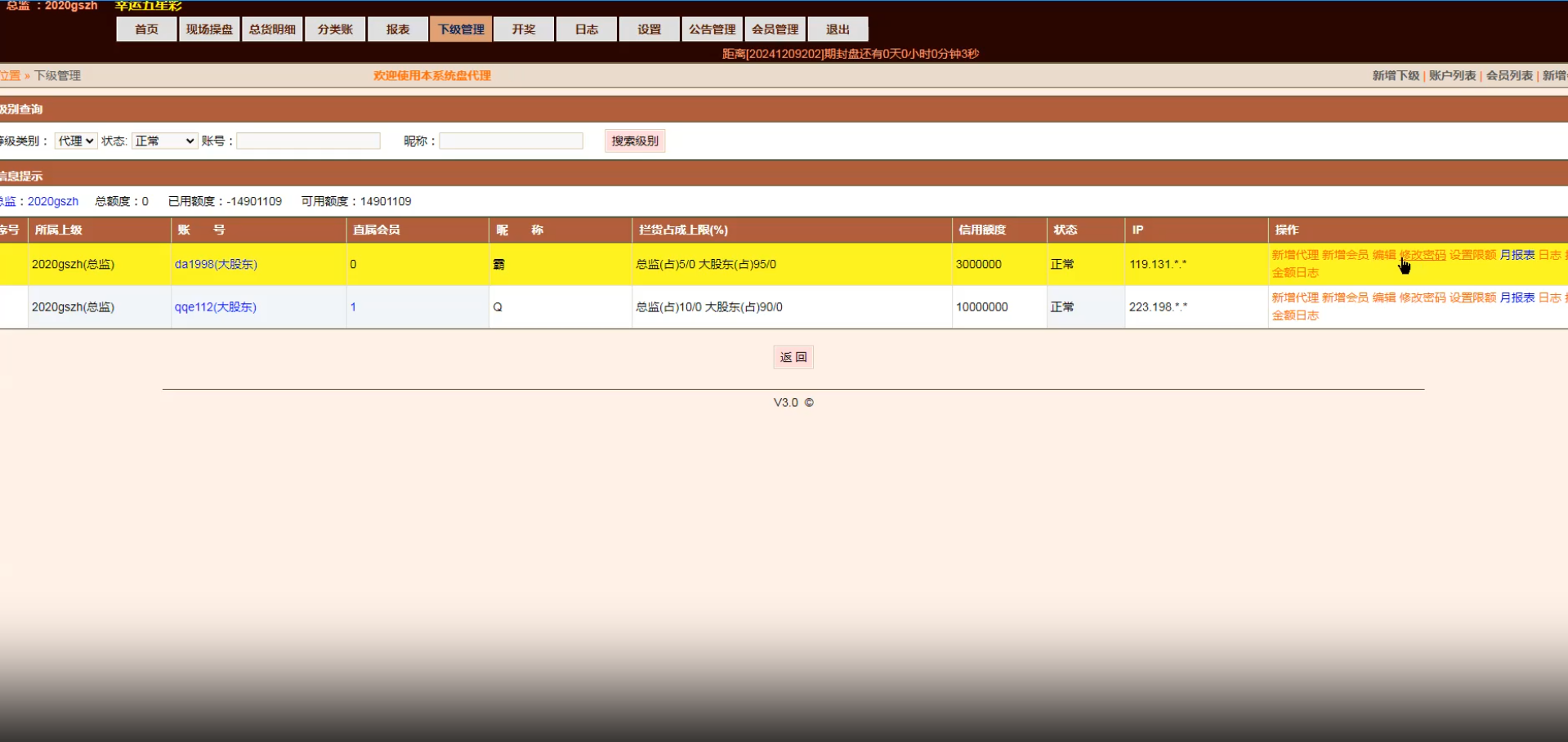Focus the 账号 input field
Image resolution: width=1568 pixels, height=742 pixels.
309,141
